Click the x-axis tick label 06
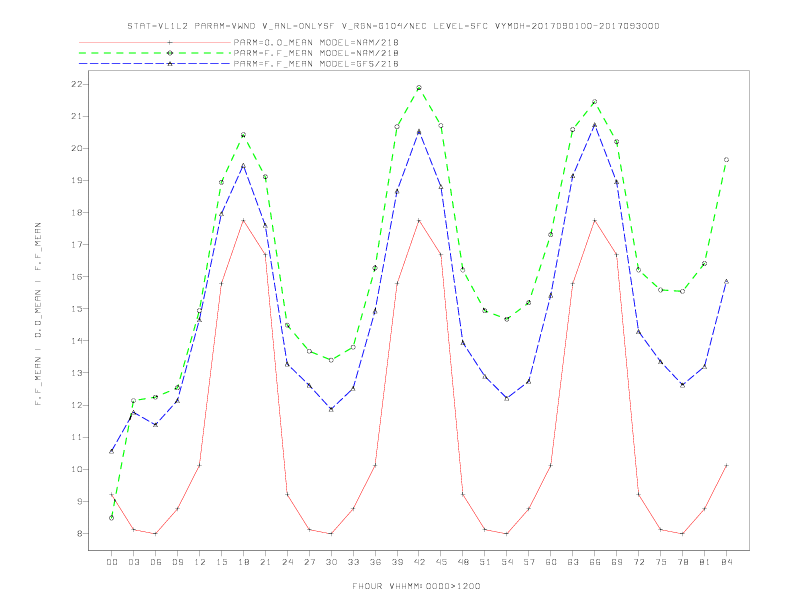The width and height of the screenshot is (792, 612). pos(156,562)
